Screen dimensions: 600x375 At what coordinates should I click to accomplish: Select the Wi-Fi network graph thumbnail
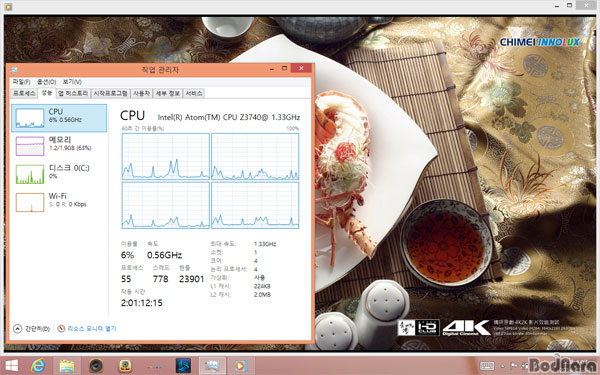click(x=30, y=202)
